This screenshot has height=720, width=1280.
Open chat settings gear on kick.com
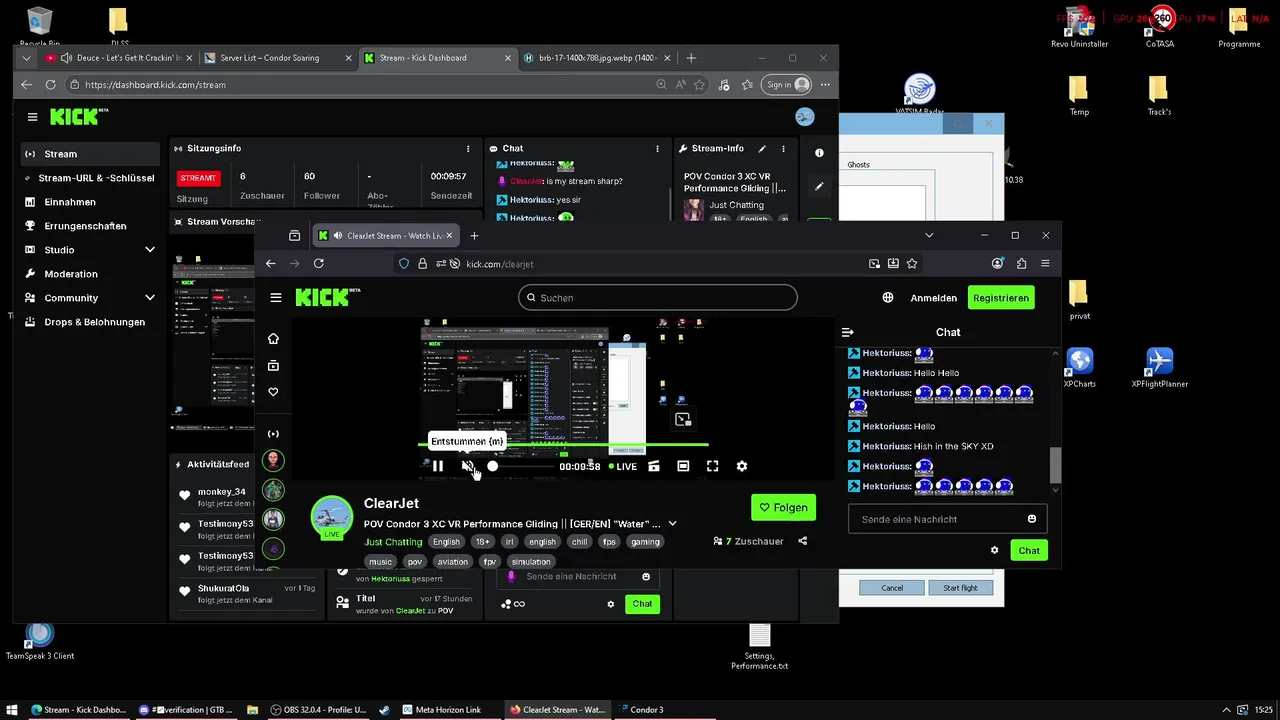994,550
